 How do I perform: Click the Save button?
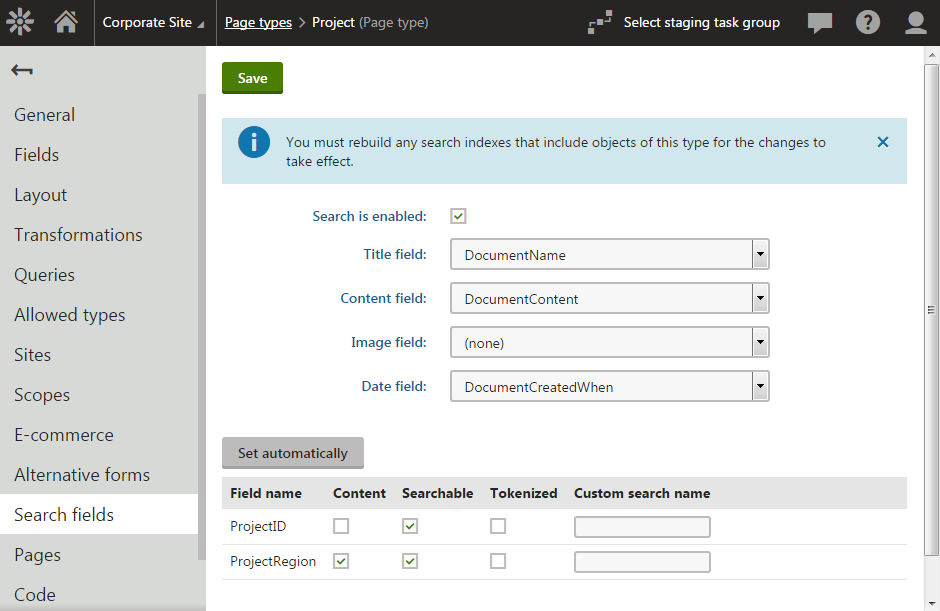pyautogui.click(x=252, y=77)
